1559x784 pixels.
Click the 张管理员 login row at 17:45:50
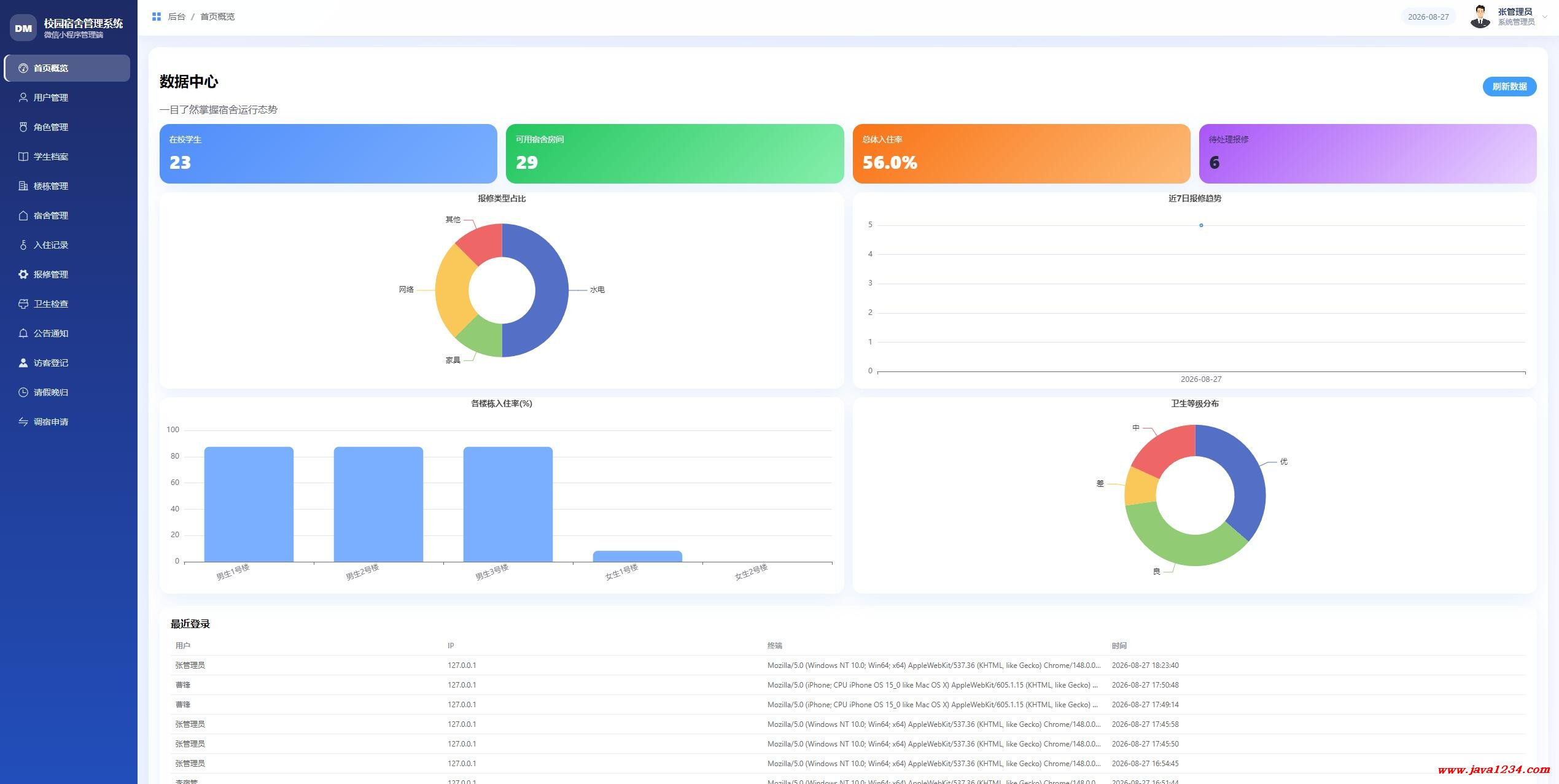(848, 743)
